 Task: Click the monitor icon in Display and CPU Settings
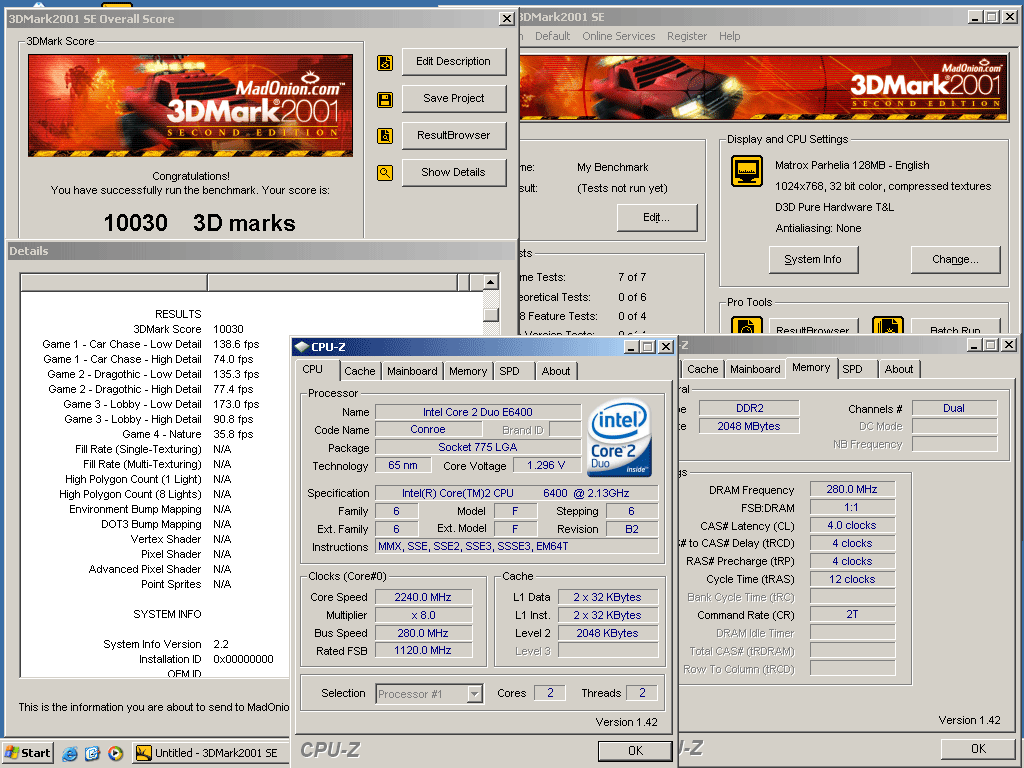click(x=746, y=171)
